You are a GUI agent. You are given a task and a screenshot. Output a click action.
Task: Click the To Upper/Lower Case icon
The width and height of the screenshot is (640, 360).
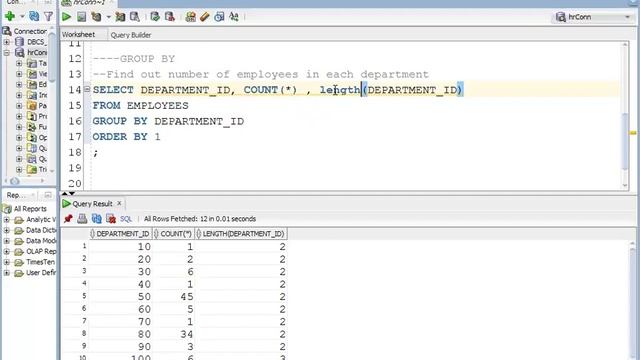pyautogui.click(x=234, y=17)
